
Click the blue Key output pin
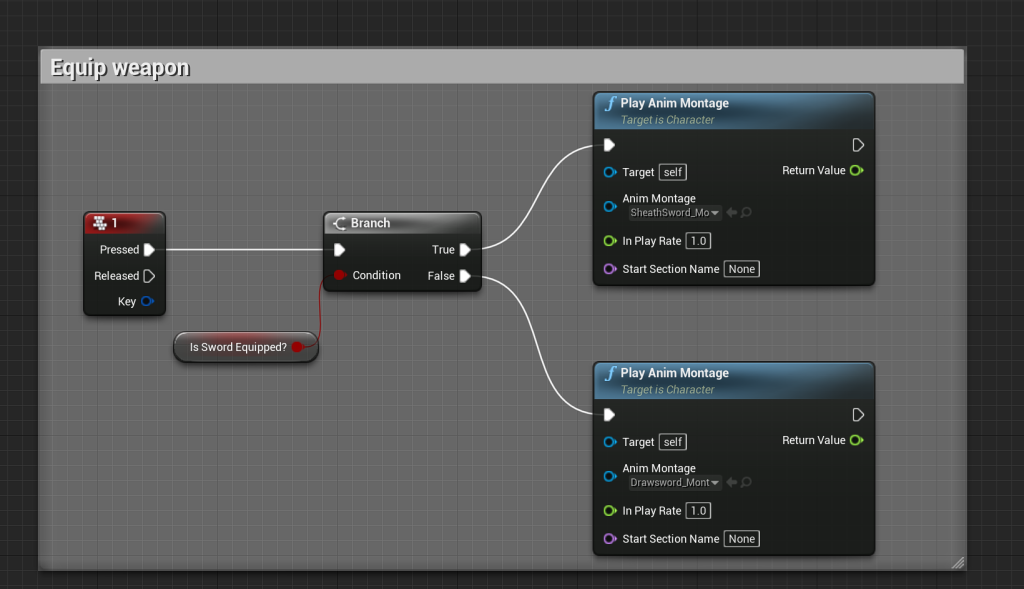click(x=147, y=301)
